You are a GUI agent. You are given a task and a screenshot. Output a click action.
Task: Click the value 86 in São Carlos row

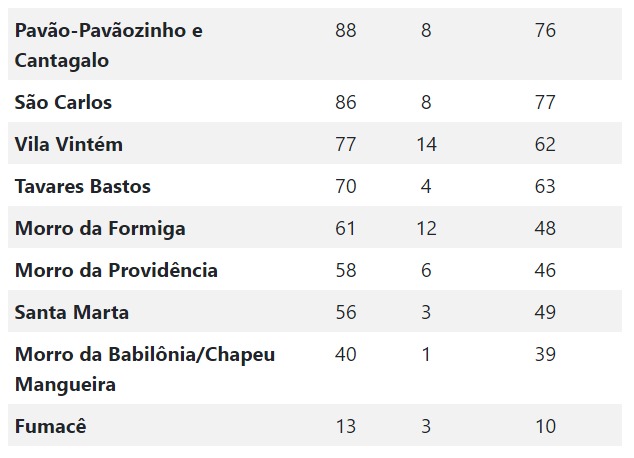pyautogui.click(x=346, y=102)
